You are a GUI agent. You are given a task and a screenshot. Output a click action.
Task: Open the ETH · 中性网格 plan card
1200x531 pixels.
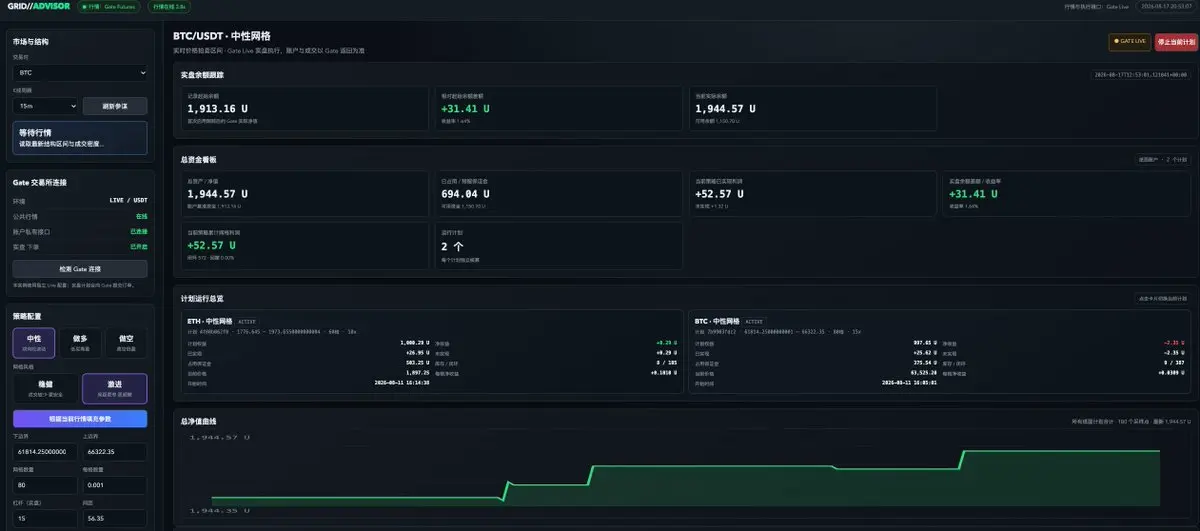click(x=432, y=352)
